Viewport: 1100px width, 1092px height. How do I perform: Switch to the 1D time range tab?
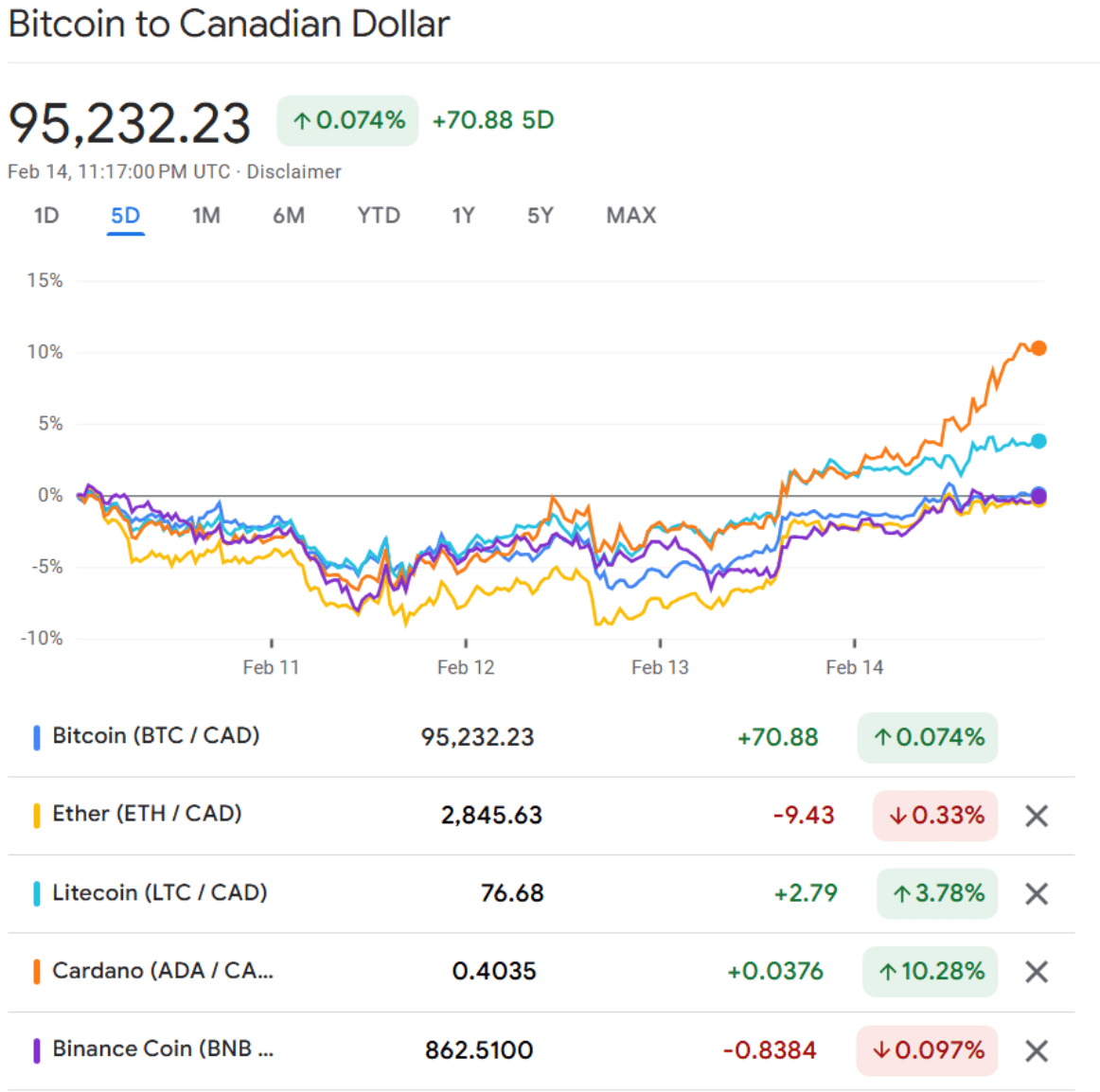click(x=46, y=216)
